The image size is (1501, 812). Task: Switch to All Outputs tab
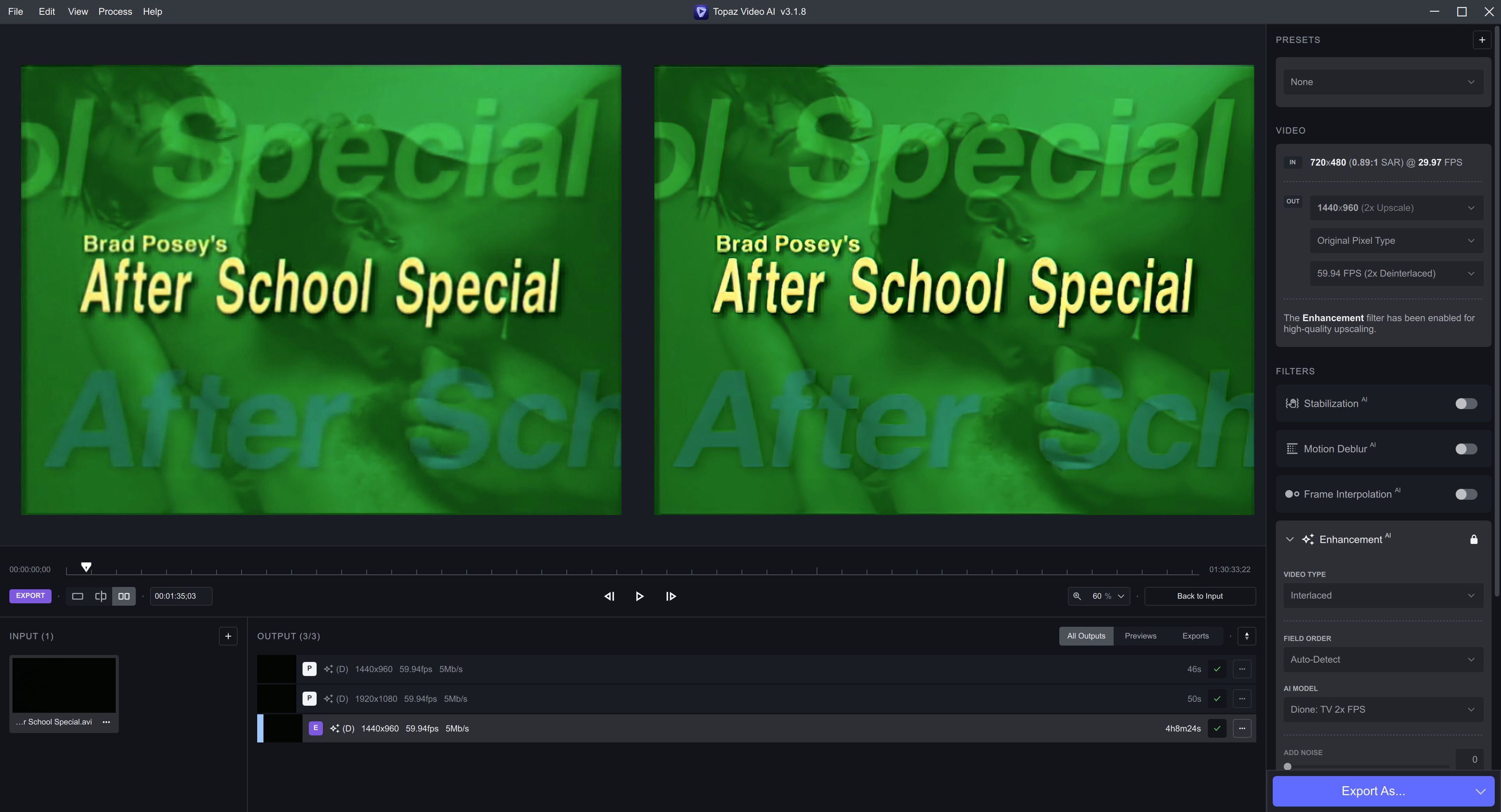pos(1085,636)
